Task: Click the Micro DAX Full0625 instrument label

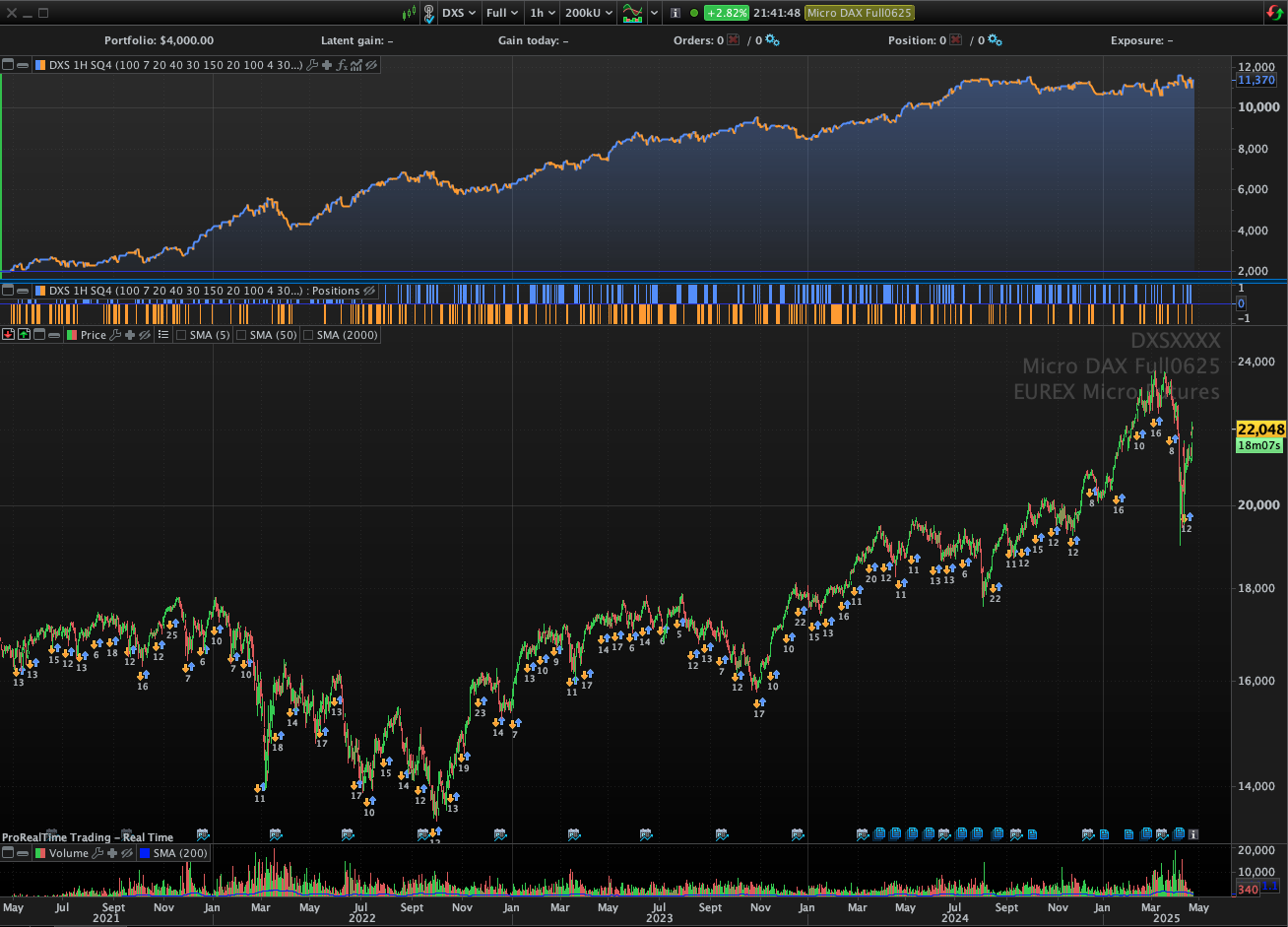Action: pos(859,13)
